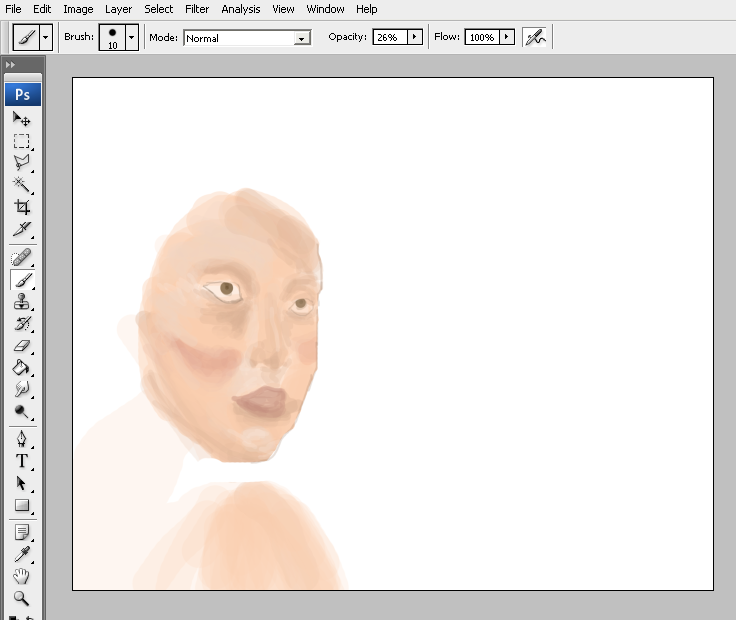Open the Layer menu
736x620 pixels.
click(118, 9)
